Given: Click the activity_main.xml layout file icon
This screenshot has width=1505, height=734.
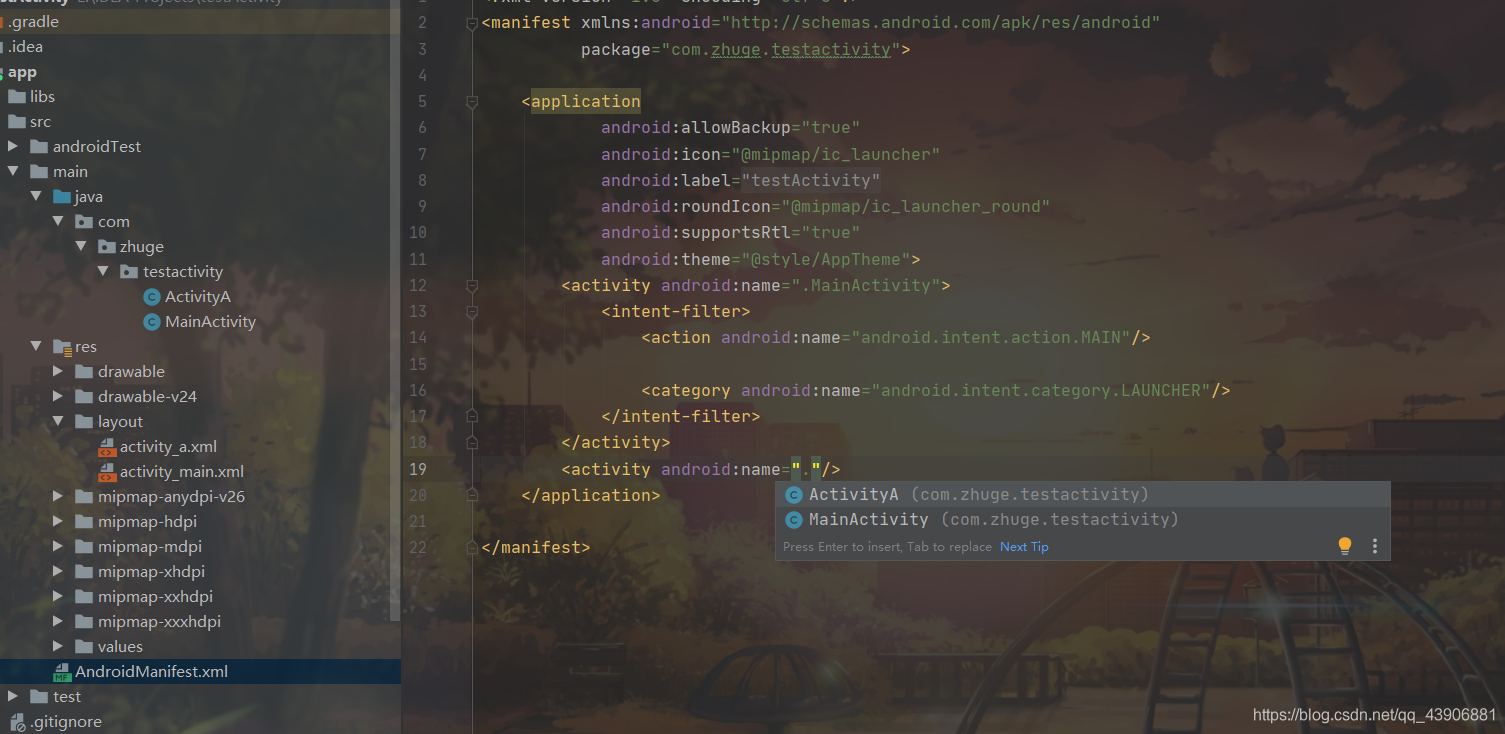Looking at the screenshot, I should coord(107,472).
